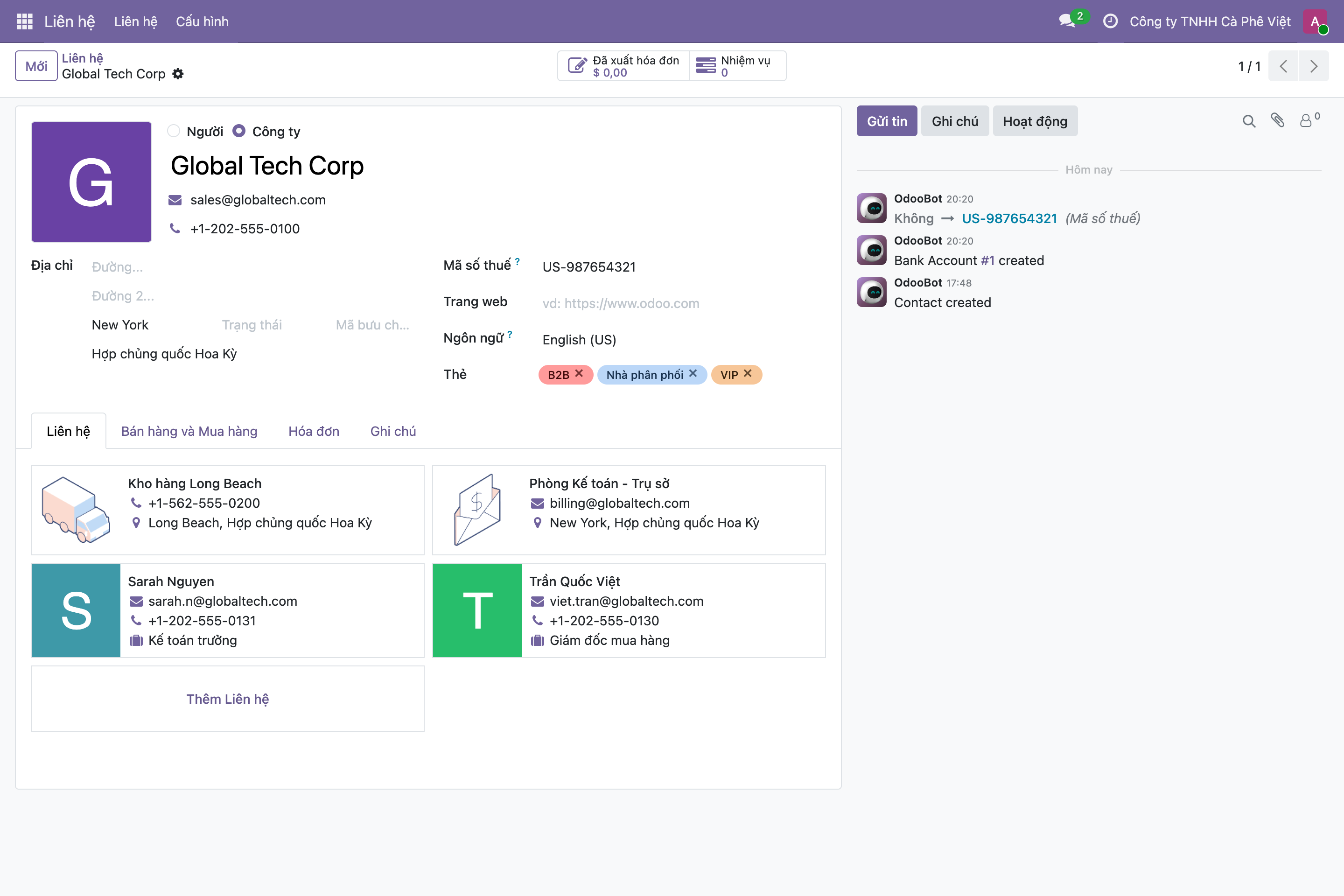
Task: Click the Ngôn ngữ help tooltip icon
Action: click(x=510, y=334)
